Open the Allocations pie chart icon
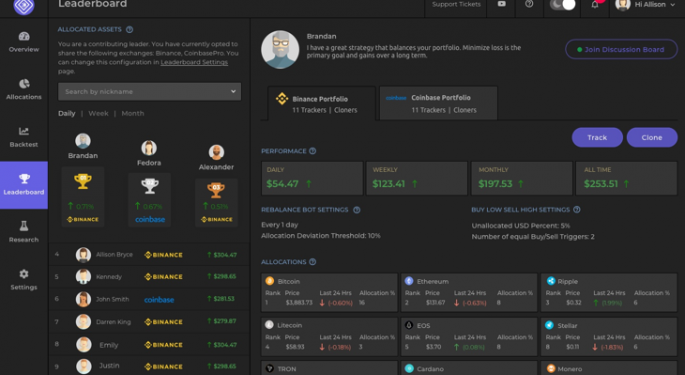This screenshot has height=375, width=685. [x=24, y=83]
